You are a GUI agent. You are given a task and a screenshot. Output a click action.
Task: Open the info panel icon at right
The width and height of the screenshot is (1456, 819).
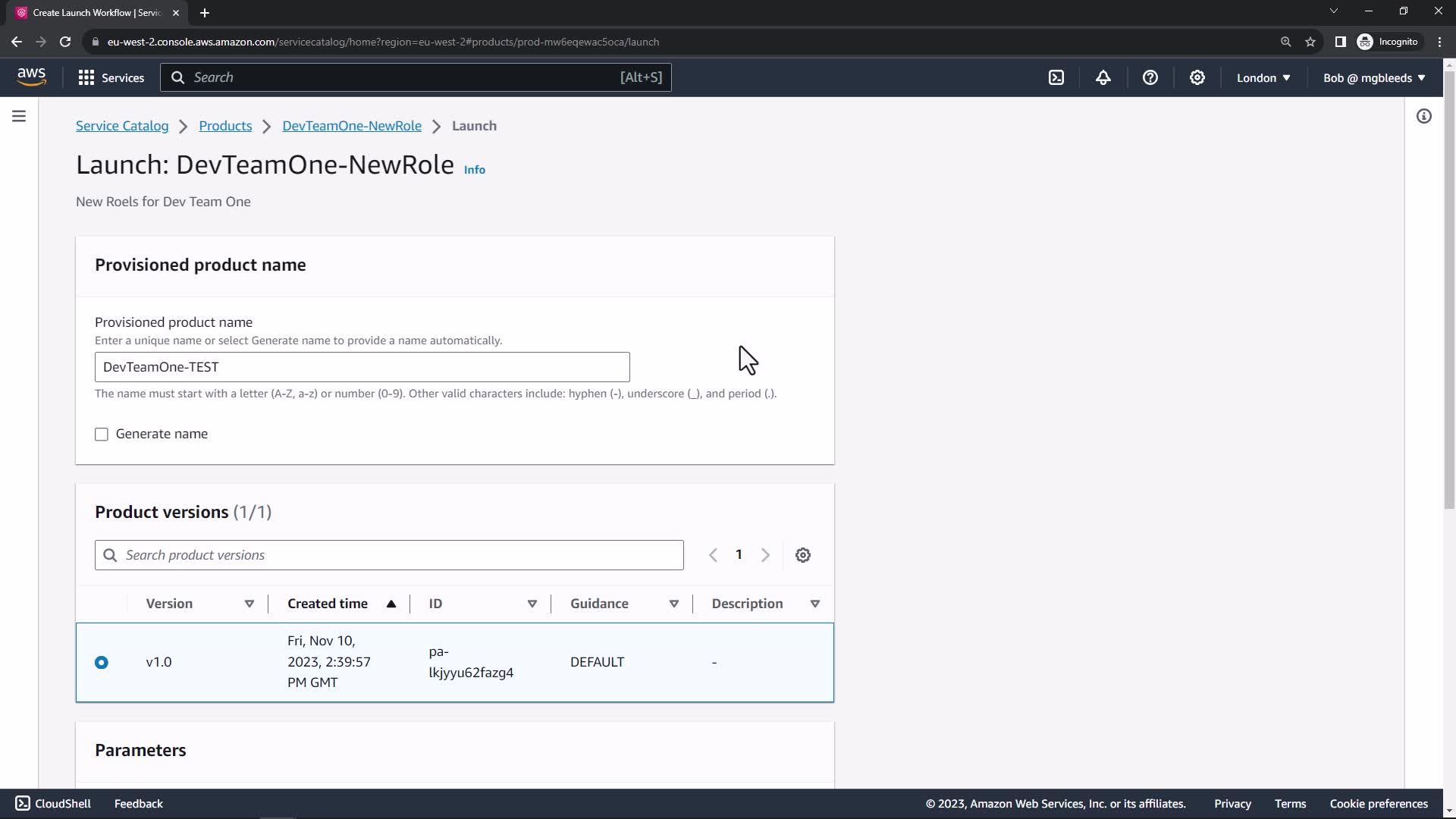tap(1424, 116)
